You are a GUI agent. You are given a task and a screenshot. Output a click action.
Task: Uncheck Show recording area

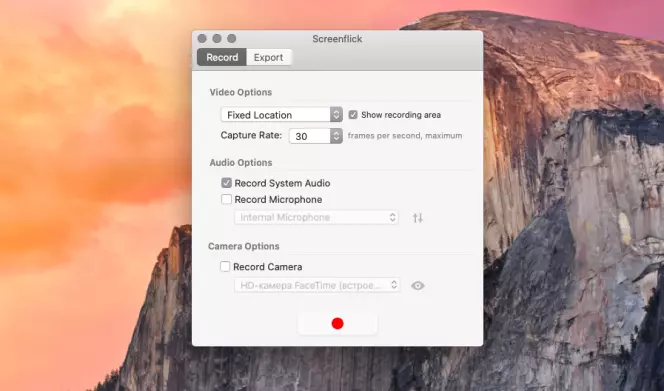[353, 115]
